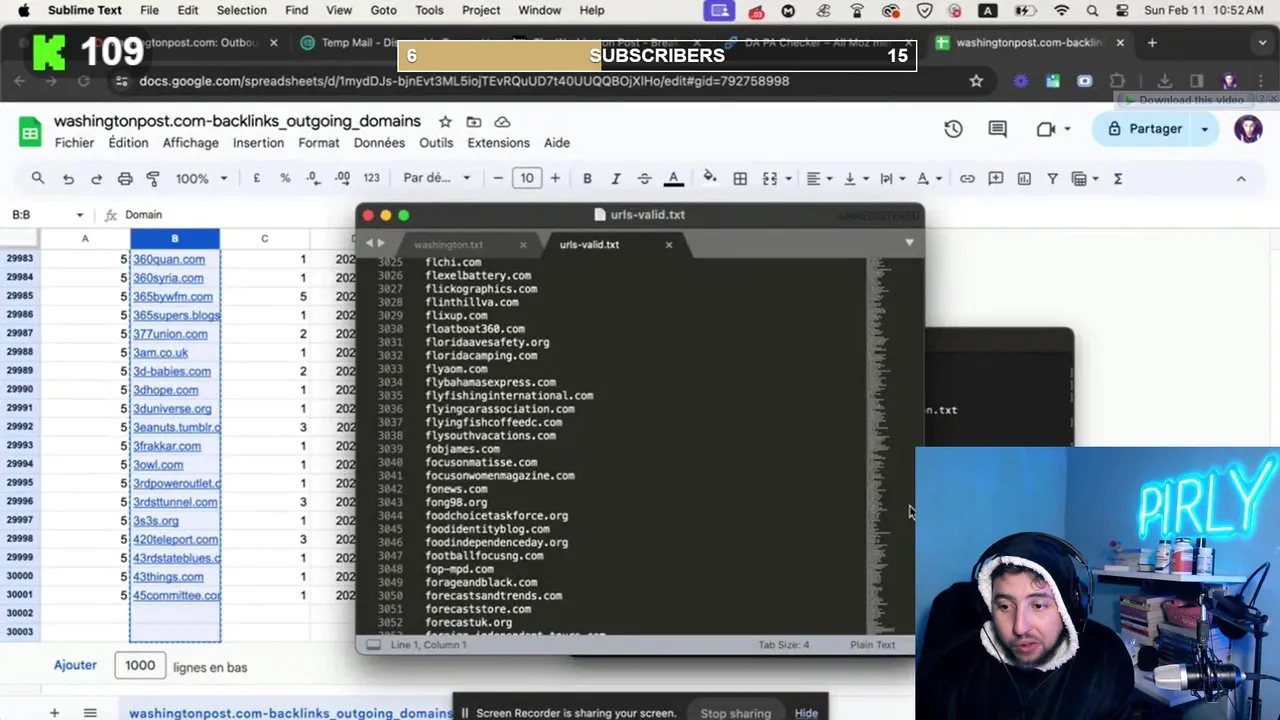Create a filter with funnel icon
Viewport: 1280px width, 720px height.
[1052, 178]
